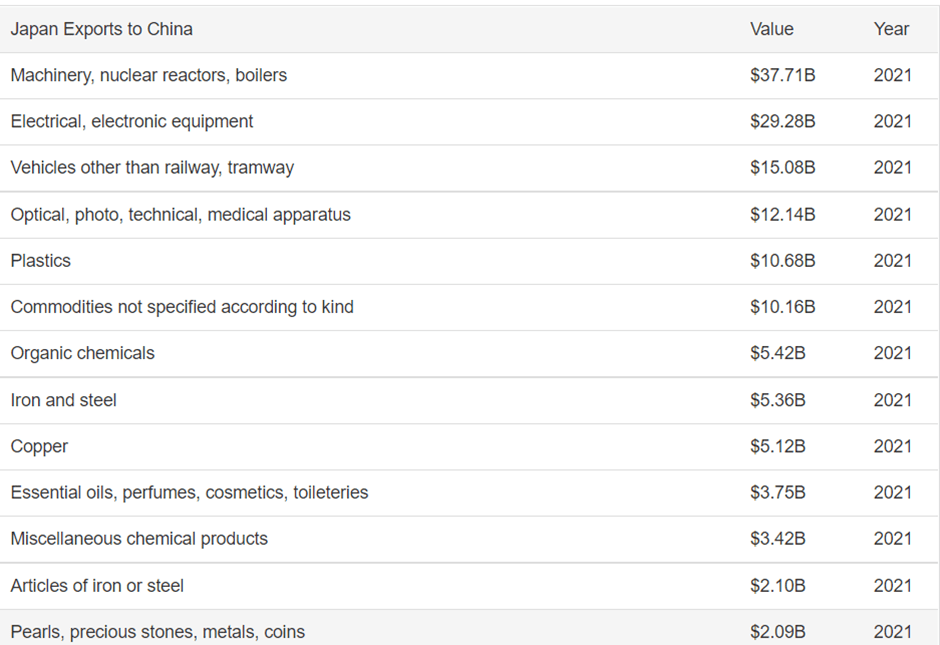
Task: Open 'Machinery, nuclear reactors, boilers' row link
Action: pyautogui.click(x=149, y=75)
